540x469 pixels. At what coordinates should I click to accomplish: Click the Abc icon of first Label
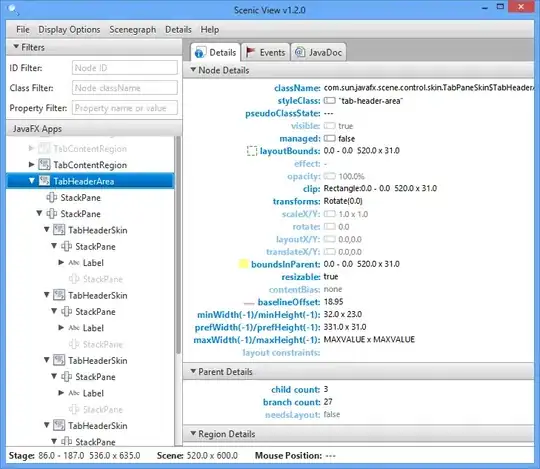coord(74,263)
